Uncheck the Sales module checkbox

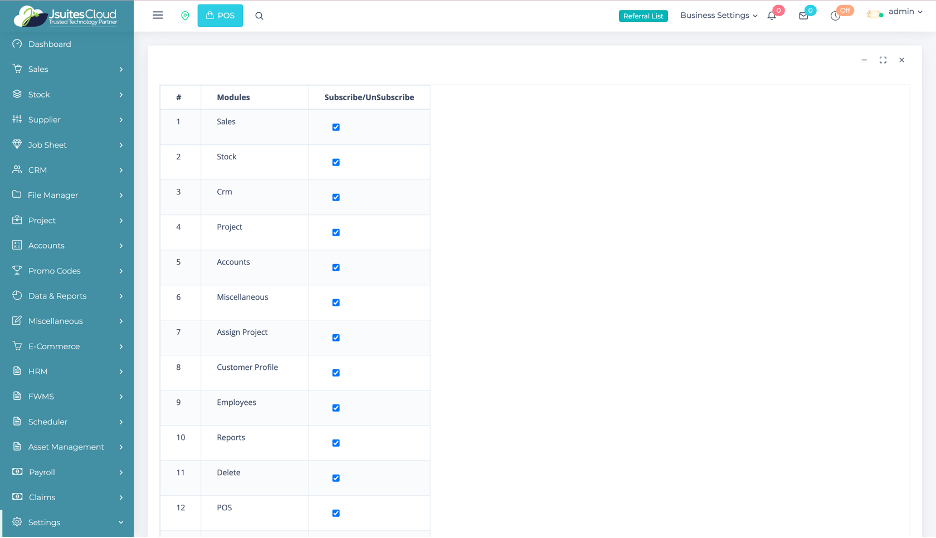(336, 127)
